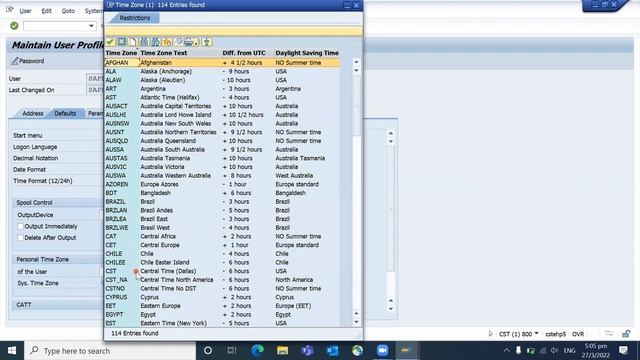Select the EGYPT time zone entry
Image resolution: width=640 pixels, height=360 pixels.
[222, 314]
